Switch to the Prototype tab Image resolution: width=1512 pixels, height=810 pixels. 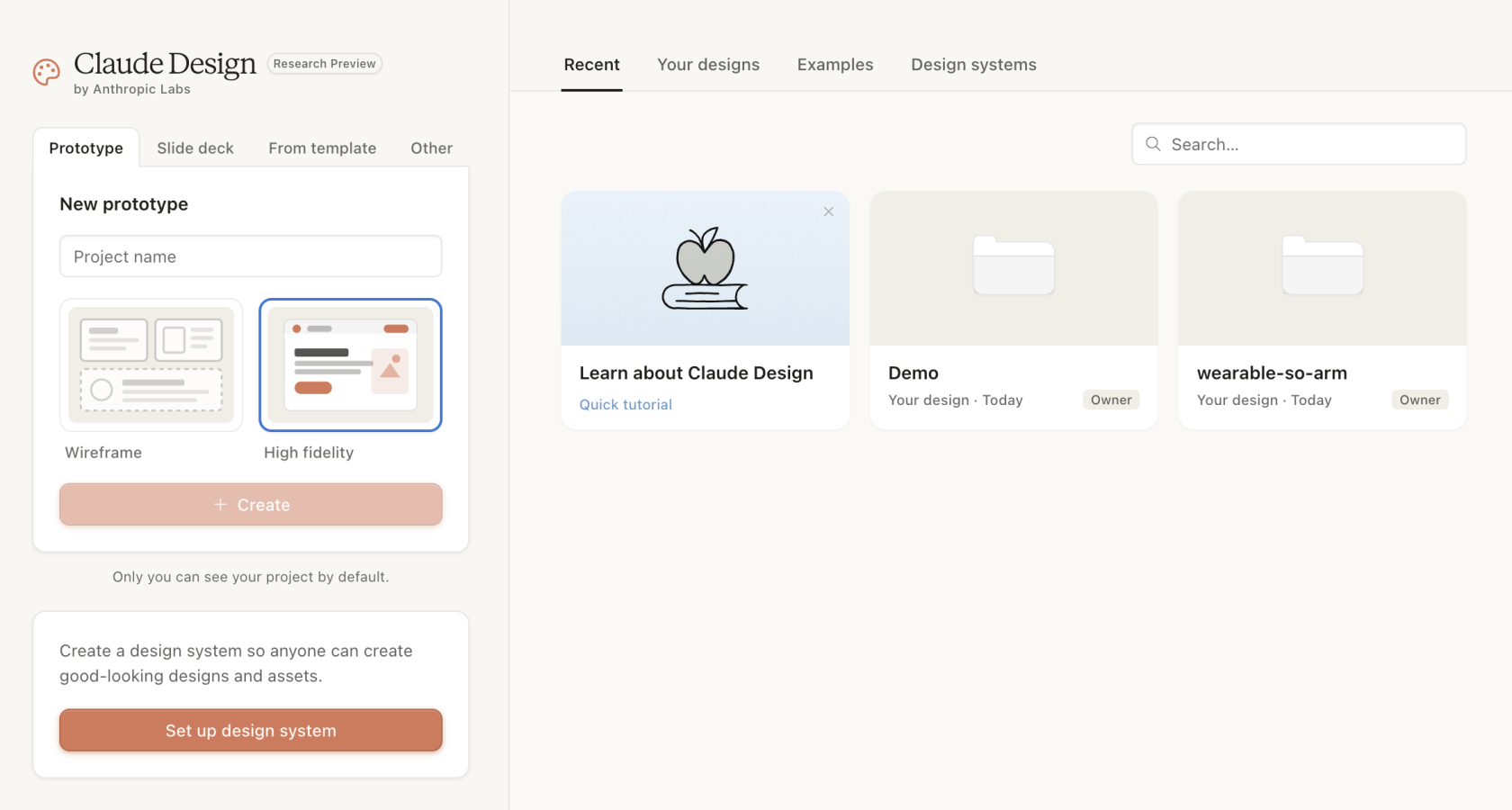pos(86,148)
